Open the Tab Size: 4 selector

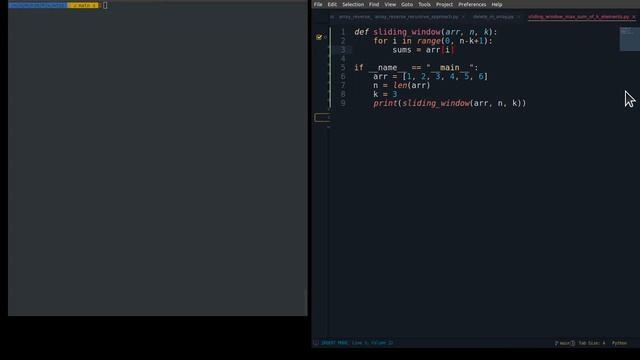click(592, 343)
